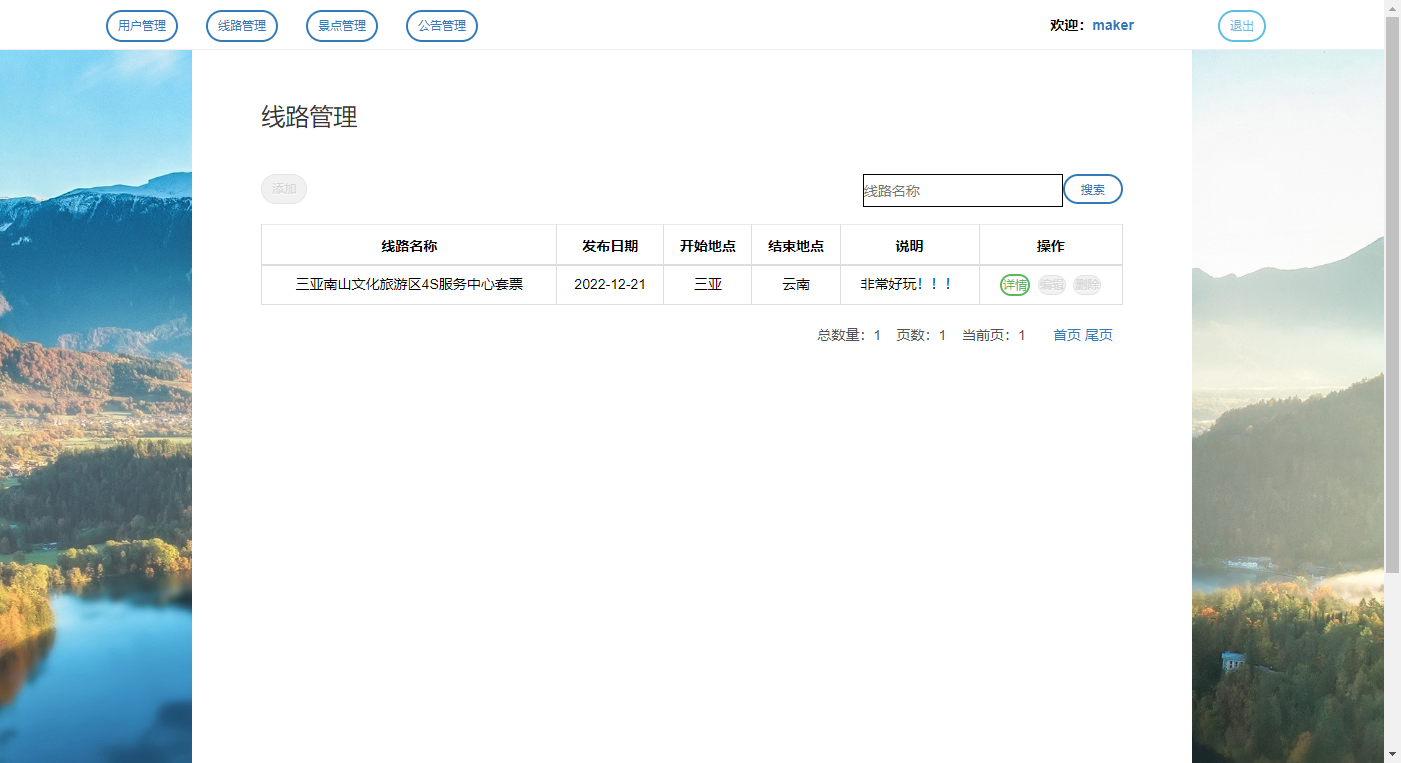Click the vertical scrollbar thumb
The image size is (1401, 763).
[x=1392, y=295]
